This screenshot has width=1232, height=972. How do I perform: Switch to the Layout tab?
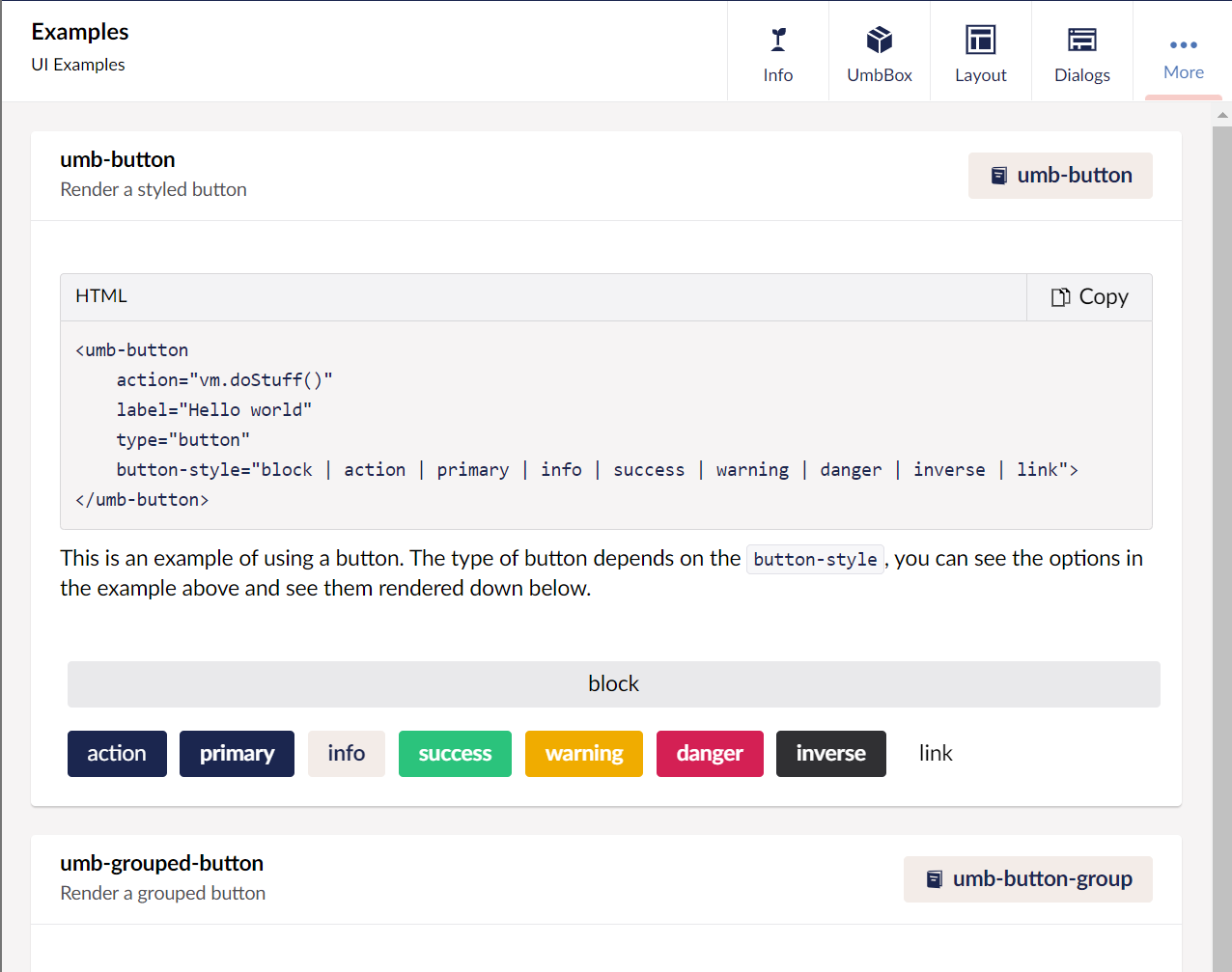tap(981, 52)
